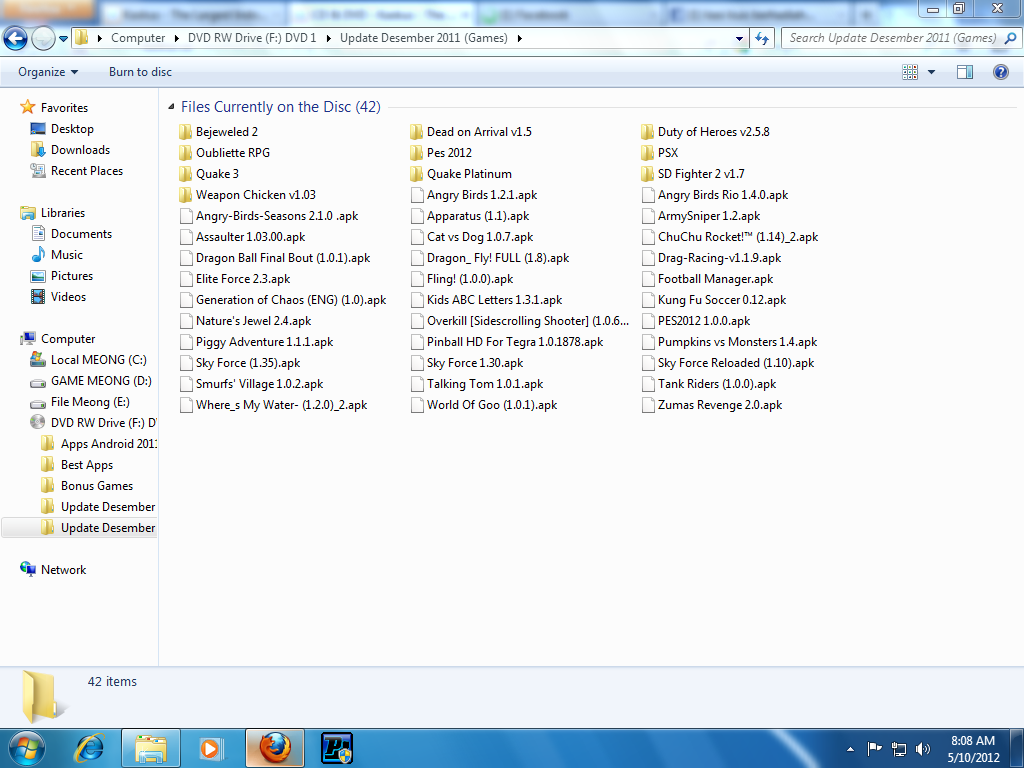This screenshot has height=768, width=1024.
Task: Open Downloads in Favorites
Action: [x=80, y=150]
